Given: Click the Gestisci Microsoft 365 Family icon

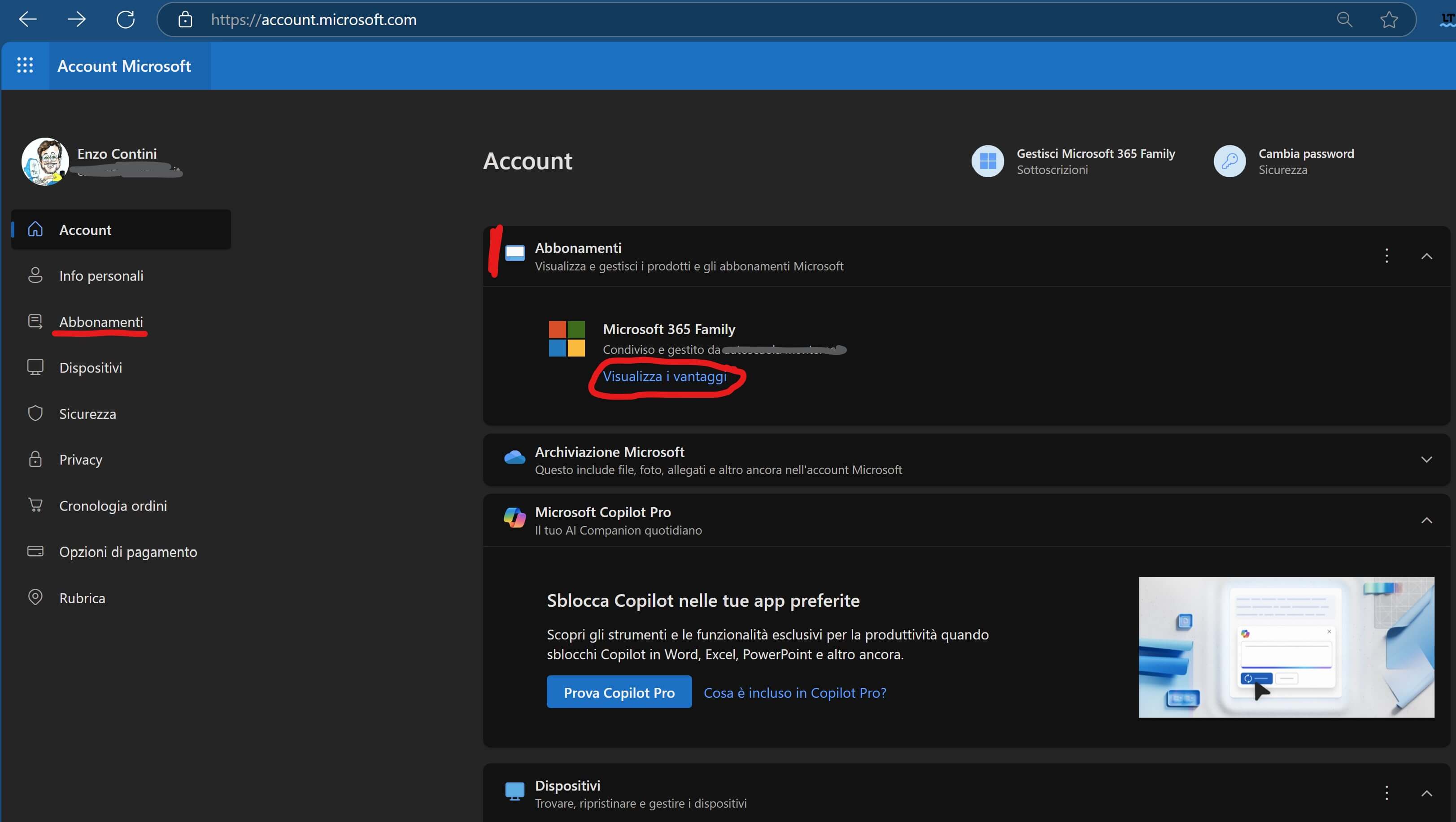Looking at the screenshot, I should pyautogui.click(x=987, y=161).
